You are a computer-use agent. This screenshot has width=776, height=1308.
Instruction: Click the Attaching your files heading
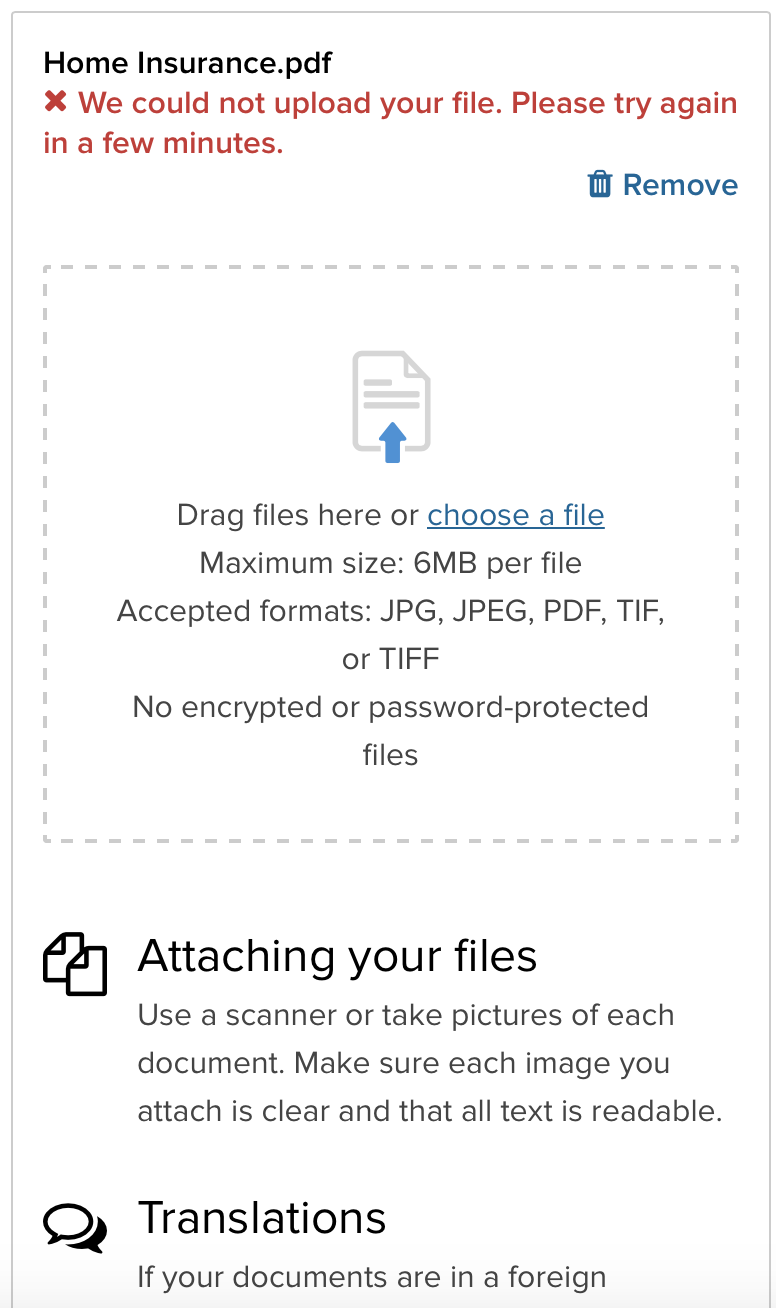point(337,956)
